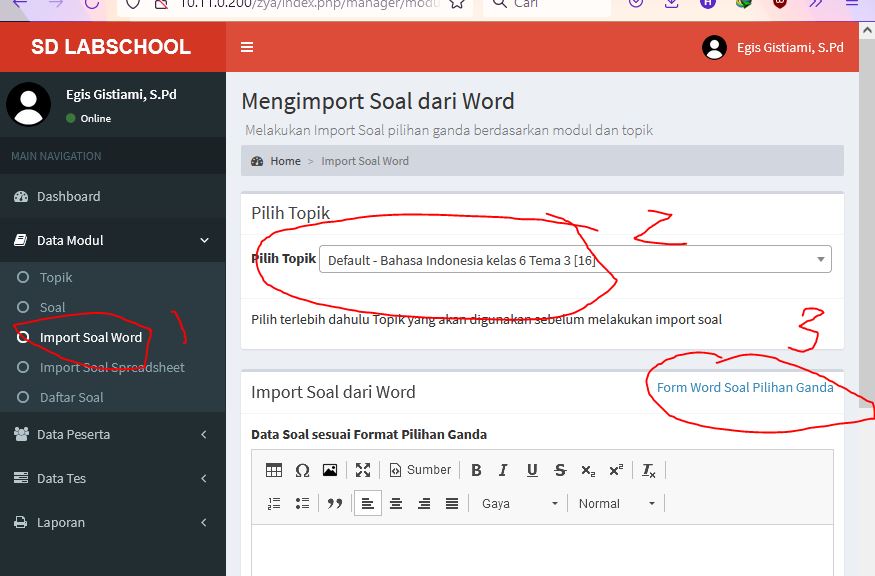Insert image into the soal editor
This screenshot has height=576, width=875.
pyautogui.click(x=330, y=470)
